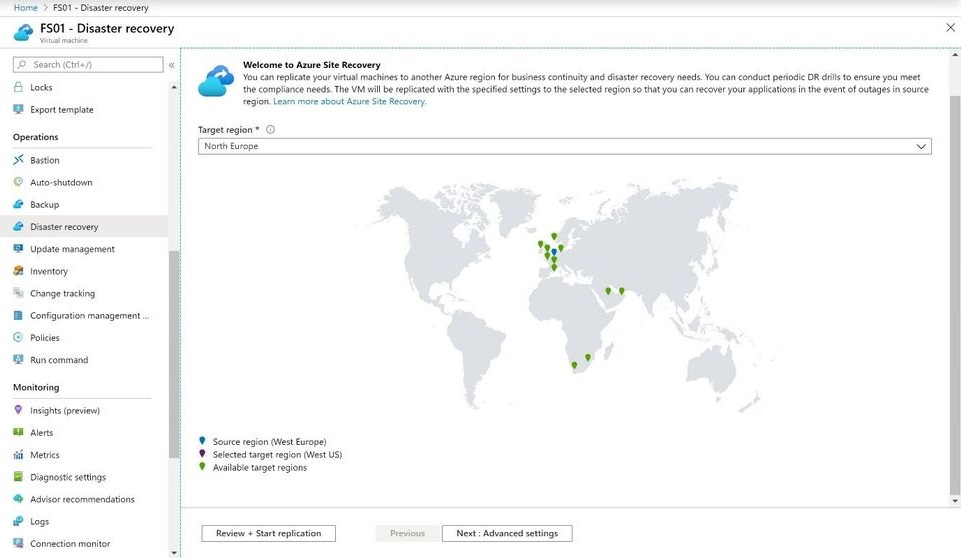The image size is (961, 558).
Task: Click Selected target region (West US) legend
Action: click(277, 454)
